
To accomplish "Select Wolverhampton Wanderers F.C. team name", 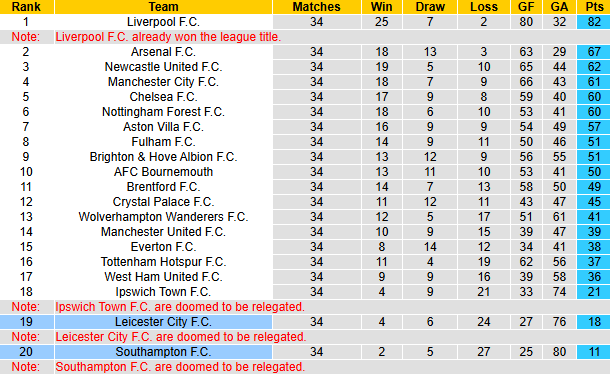I will click(x=163, y=217).
